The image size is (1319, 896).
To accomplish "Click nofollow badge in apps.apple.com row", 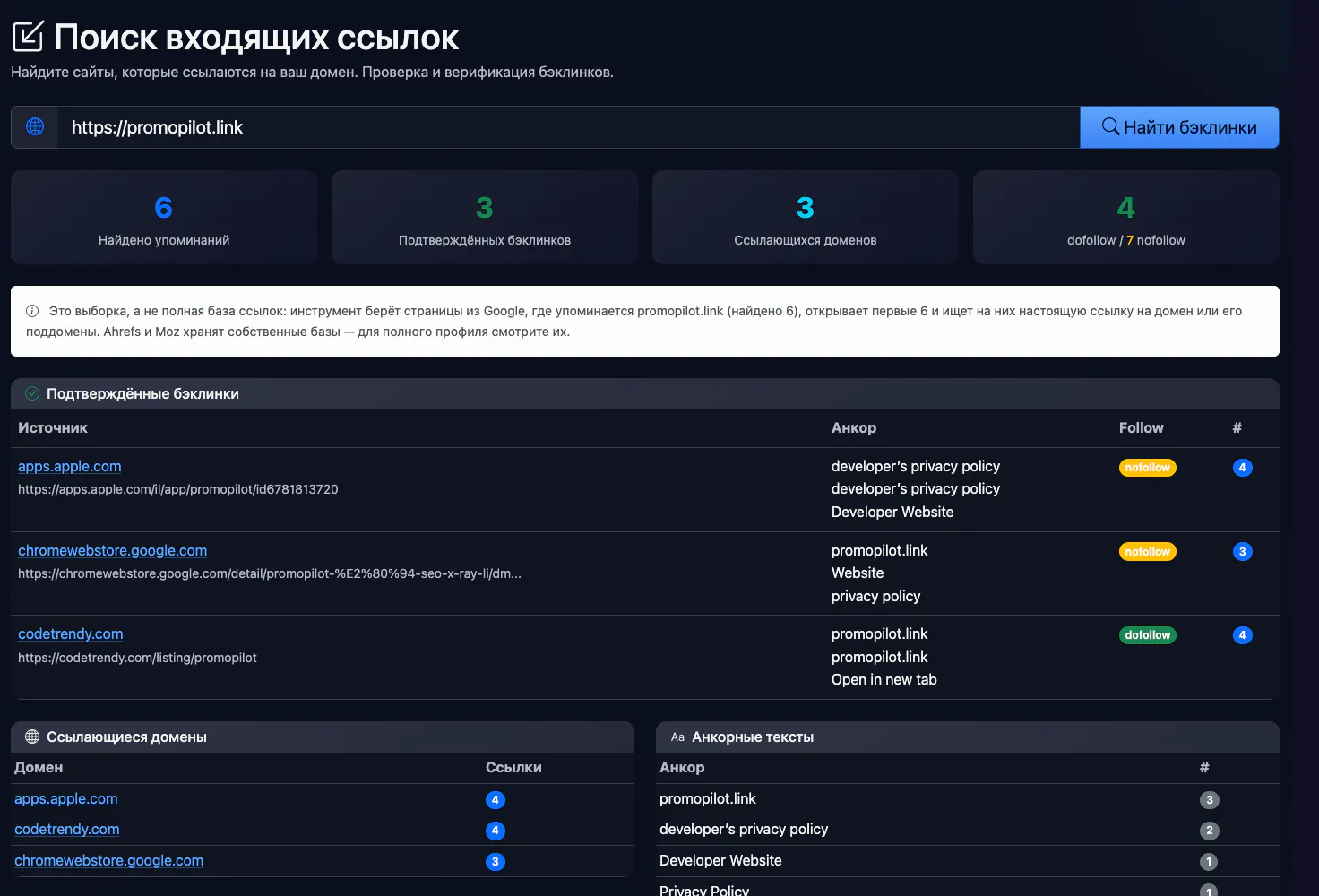I will tap(1147, 468).
